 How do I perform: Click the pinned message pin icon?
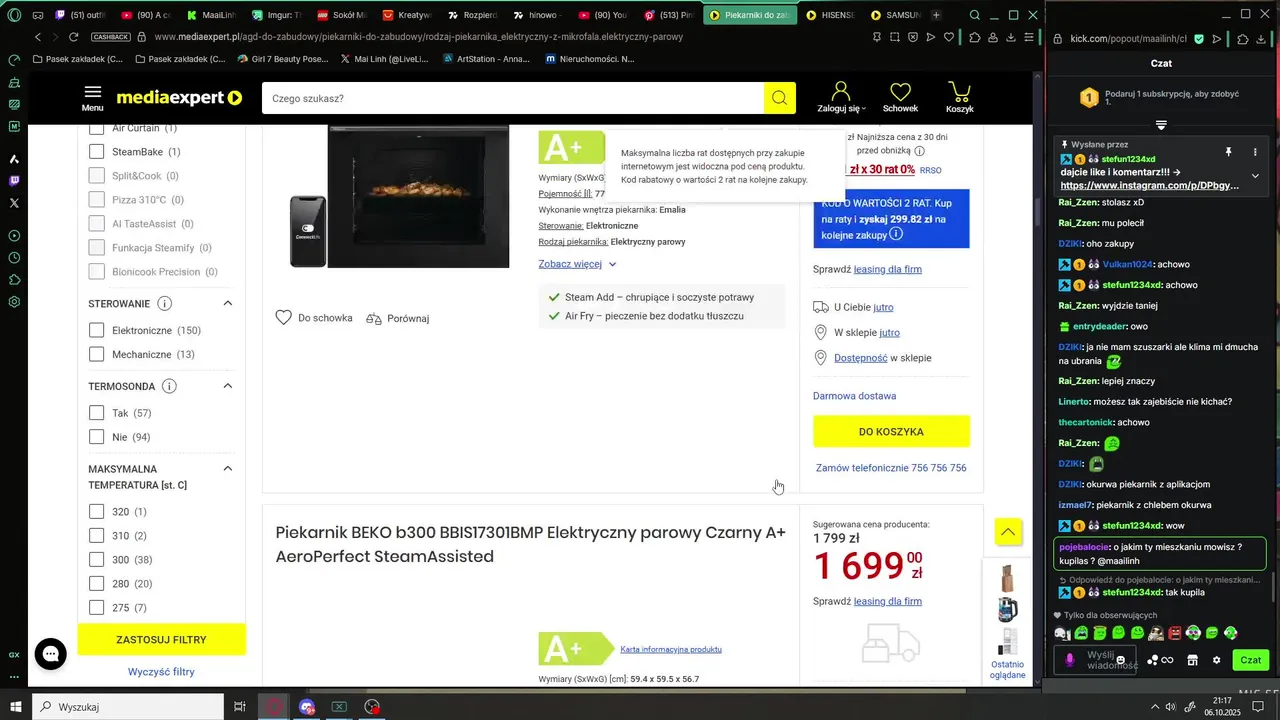[x=1228, y=152]
